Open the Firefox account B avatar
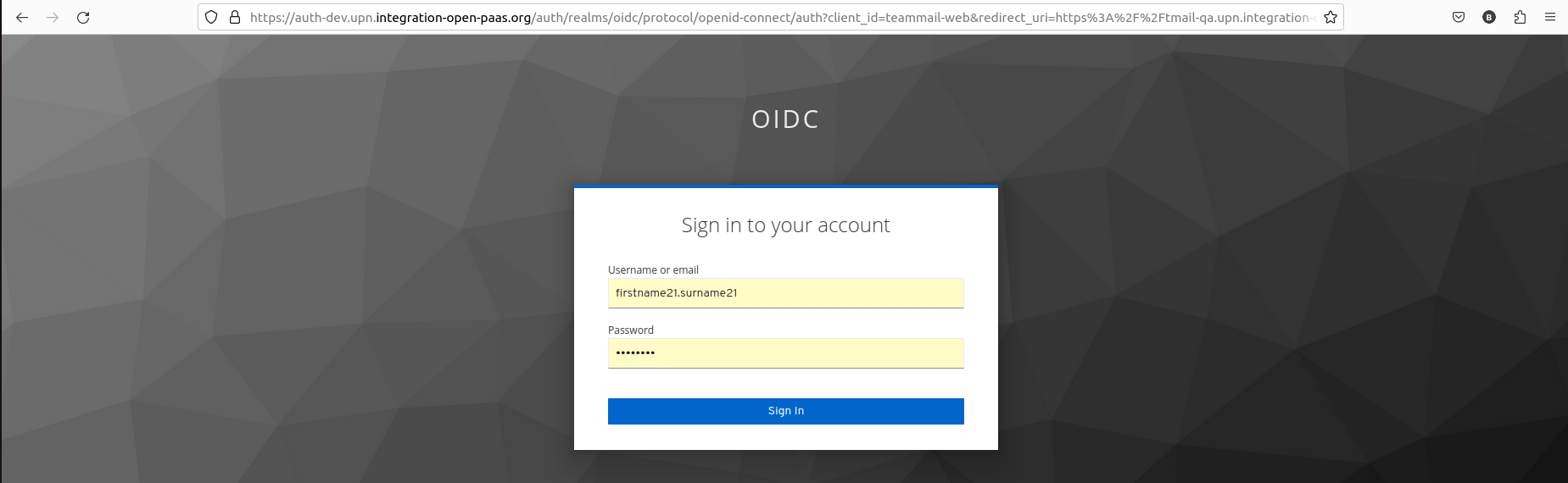 [1489, 17]
